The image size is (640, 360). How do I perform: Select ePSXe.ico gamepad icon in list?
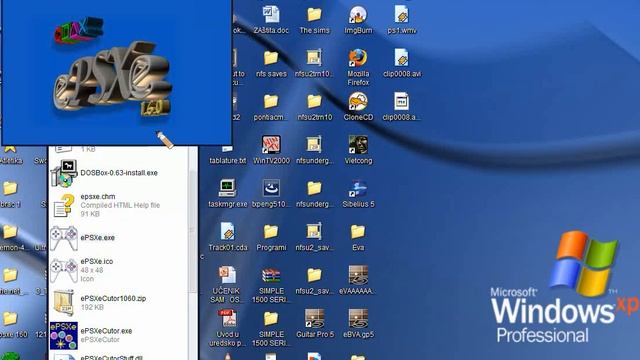point(64,270)
